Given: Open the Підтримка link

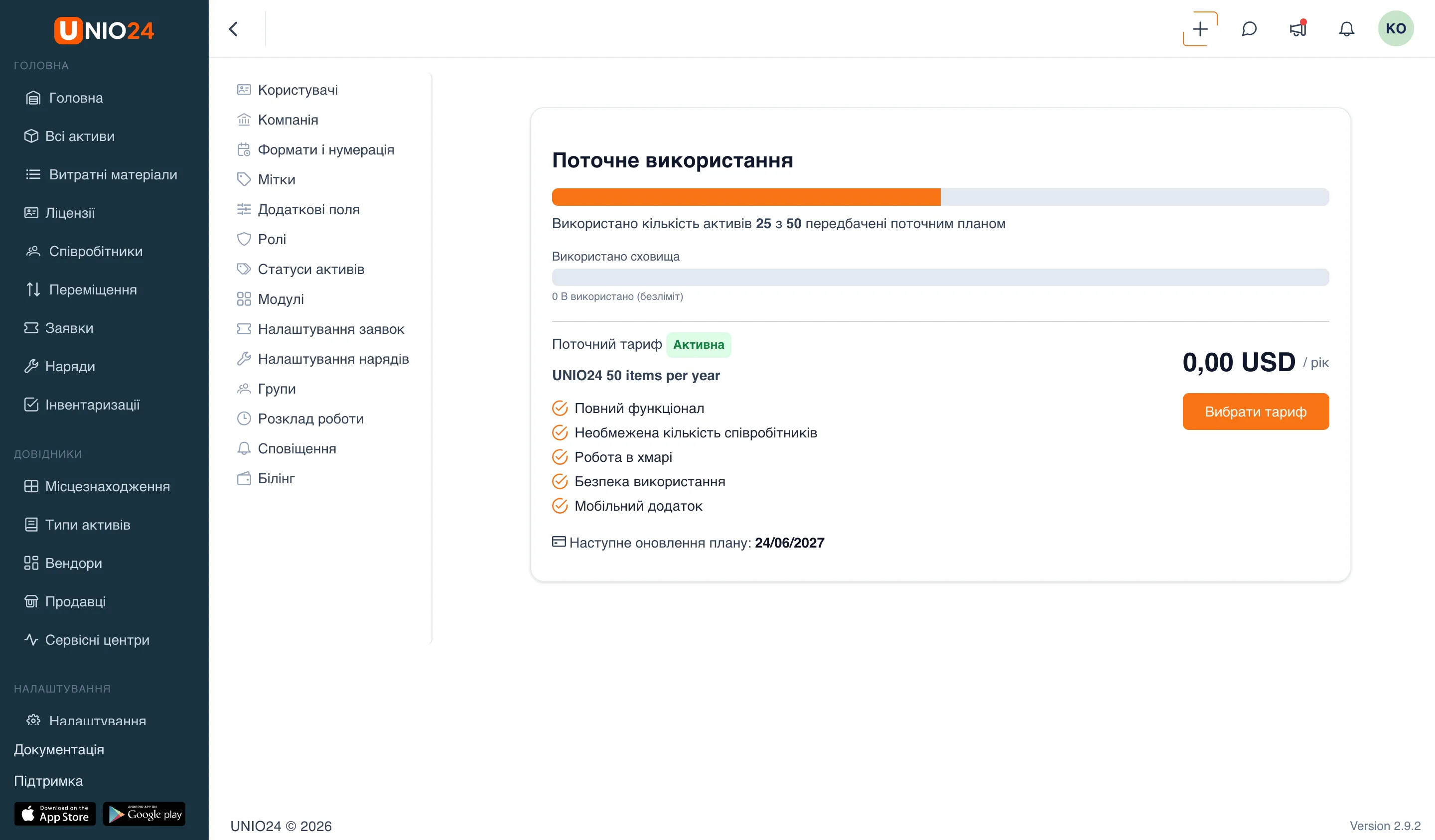Looking at the screenshot, I should [x=48, y=781].
